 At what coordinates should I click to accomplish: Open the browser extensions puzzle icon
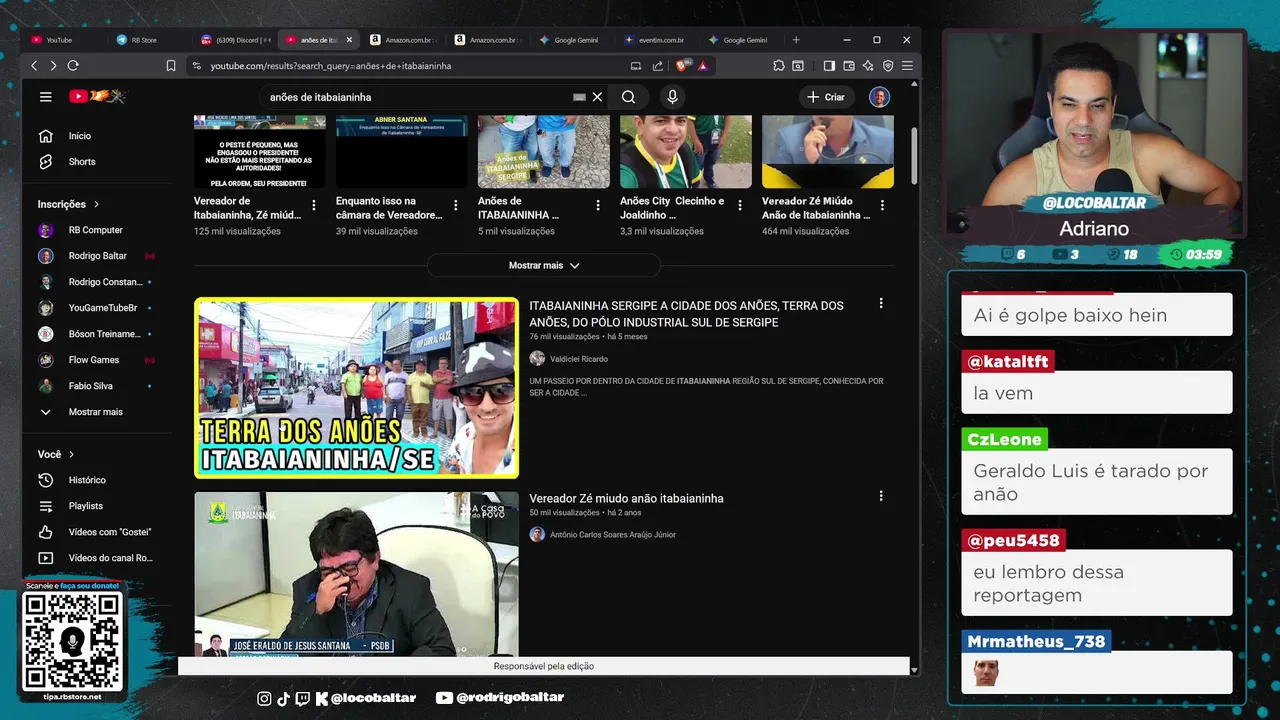pos(778,66)
